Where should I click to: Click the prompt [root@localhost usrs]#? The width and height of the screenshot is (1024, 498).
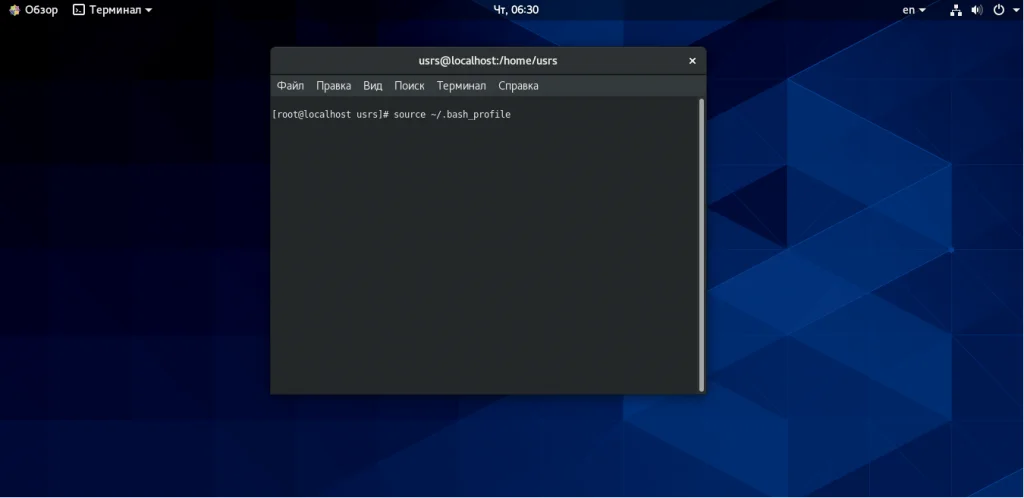pyautogui.click(x=330, y=115)
